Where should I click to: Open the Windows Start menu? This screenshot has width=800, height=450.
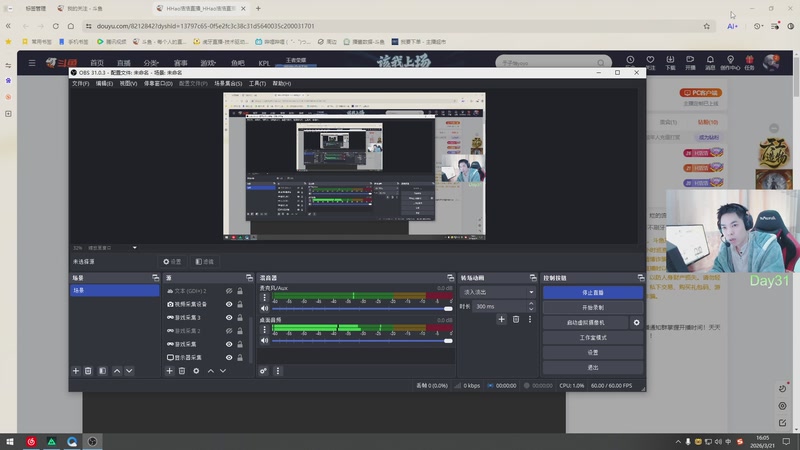point(10,441)
